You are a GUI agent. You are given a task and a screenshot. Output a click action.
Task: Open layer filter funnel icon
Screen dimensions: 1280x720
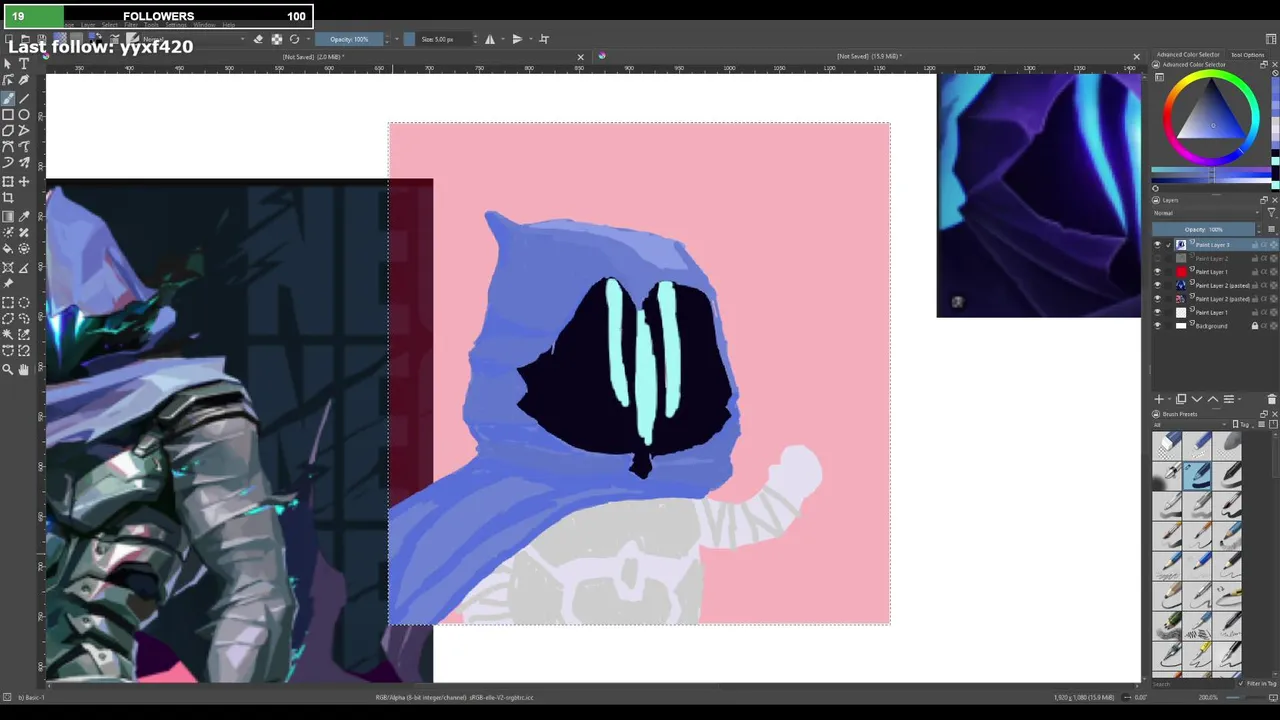click(x=1272, y=213)
